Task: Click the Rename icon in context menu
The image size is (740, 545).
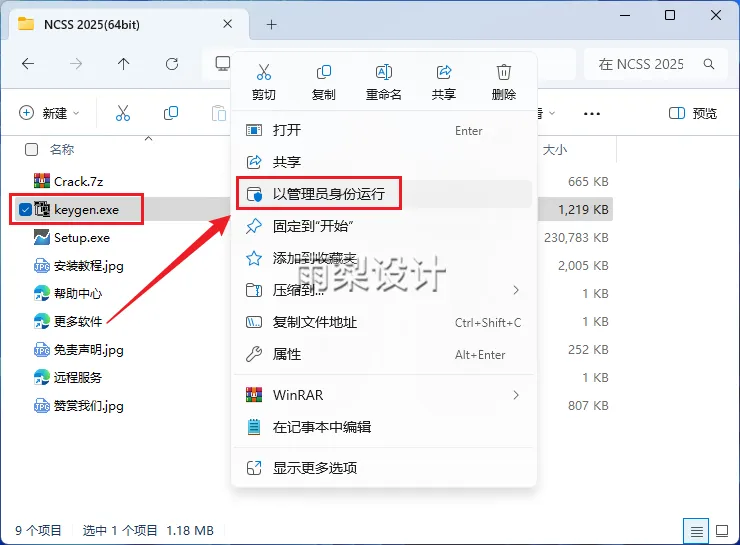Action: tap(384, 73)
